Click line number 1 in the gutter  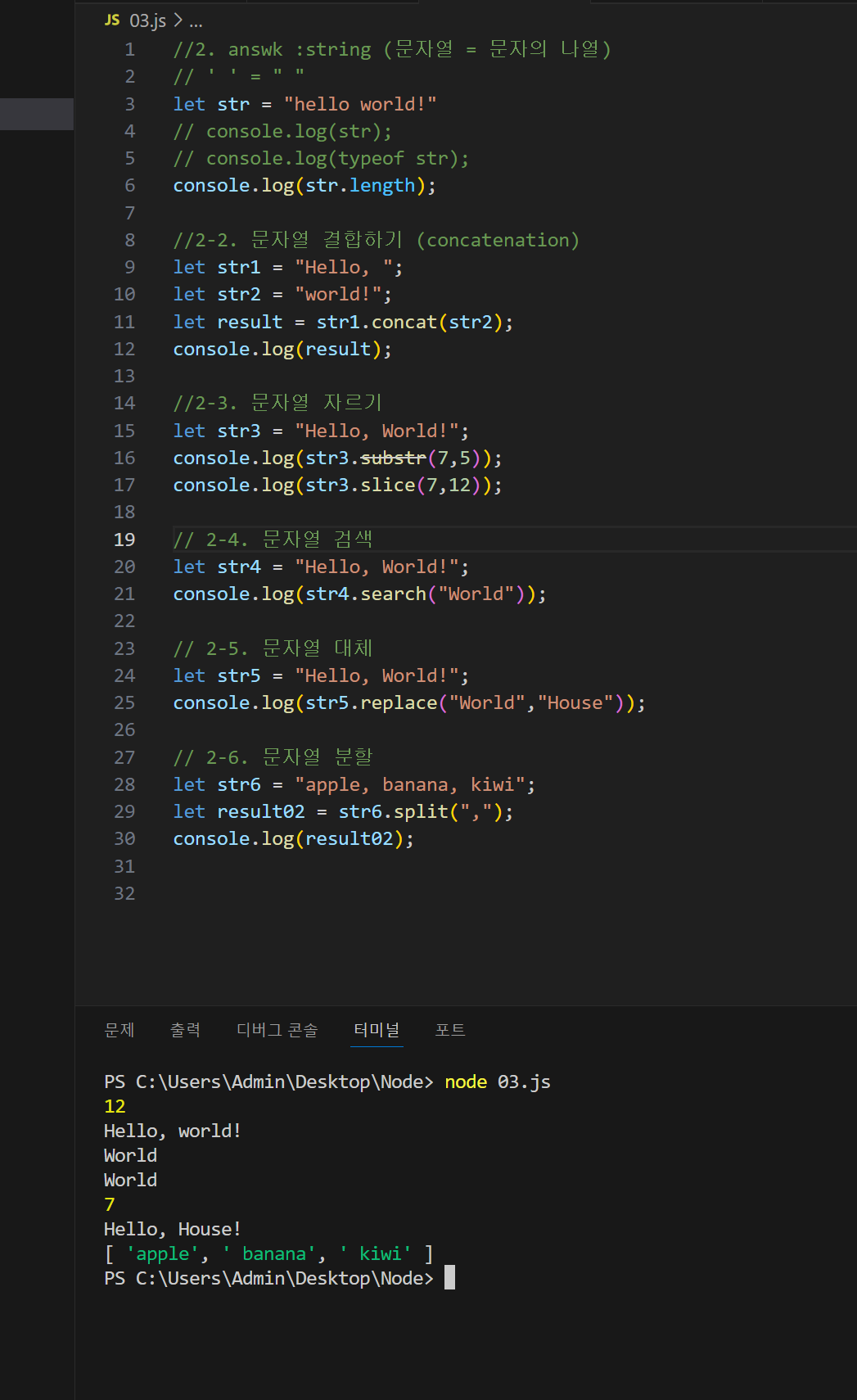tap(129, 50)
